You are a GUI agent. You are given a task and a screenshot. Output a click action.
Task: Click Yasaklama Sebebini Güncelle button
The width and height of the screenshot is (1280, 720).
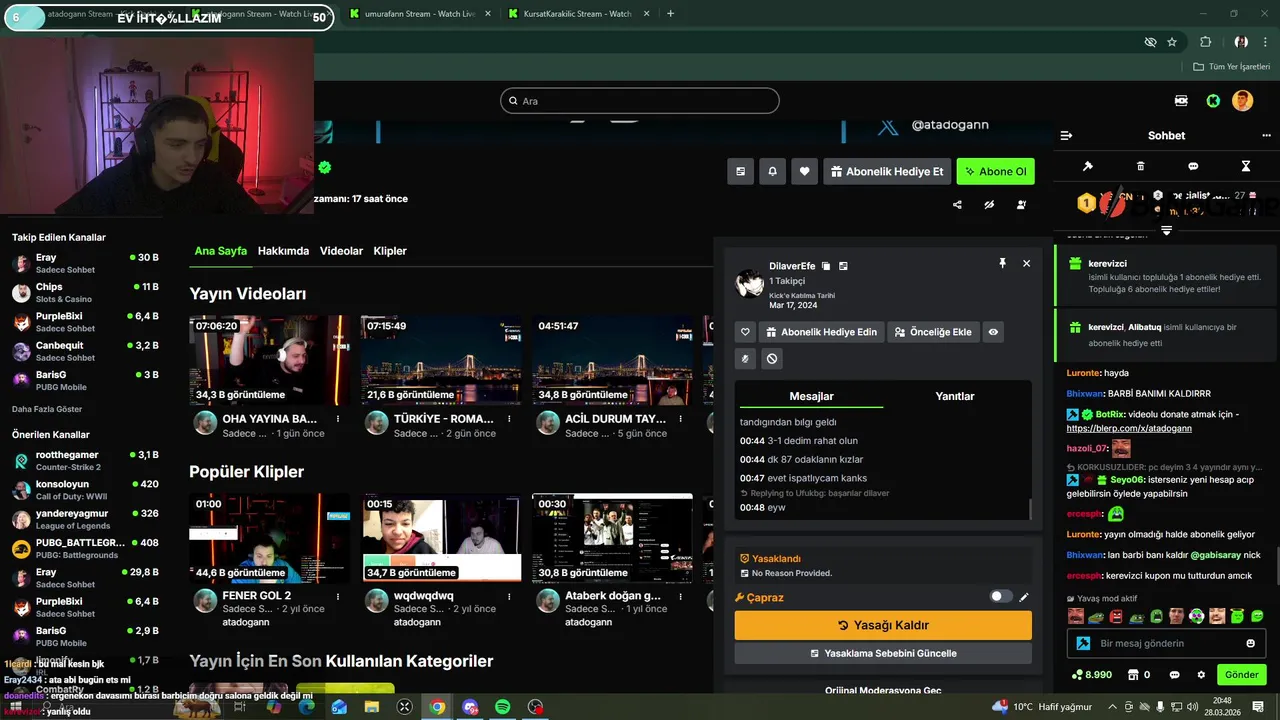coord(883,653)
